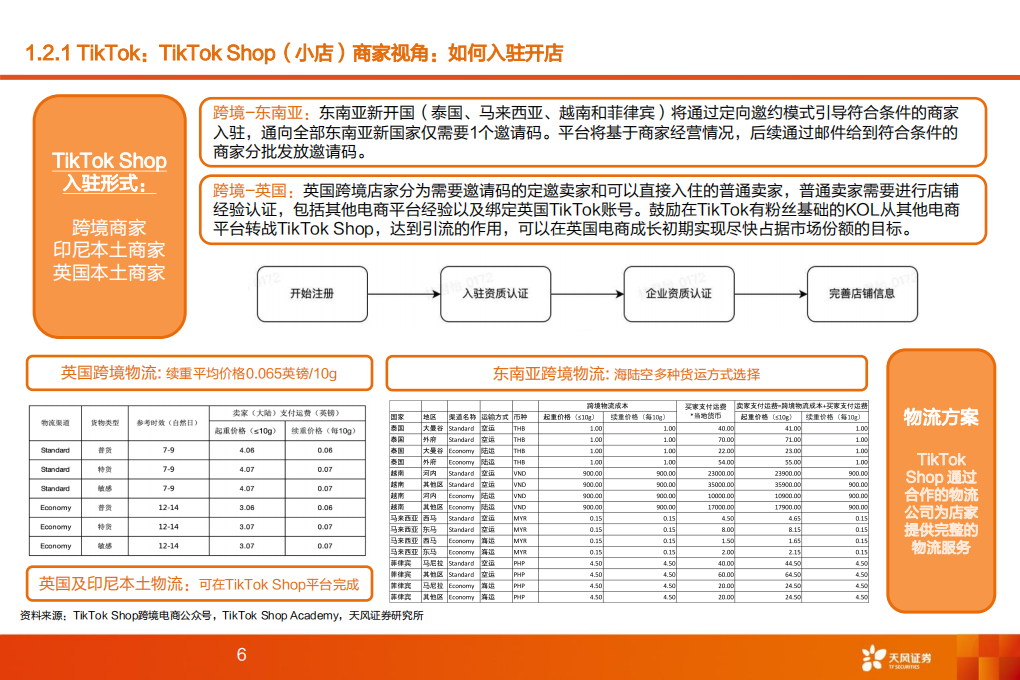The height and width of the screenshot is (680, 1020).
Task: Click page number 6 at the bottom
Action: pos(243,655)
